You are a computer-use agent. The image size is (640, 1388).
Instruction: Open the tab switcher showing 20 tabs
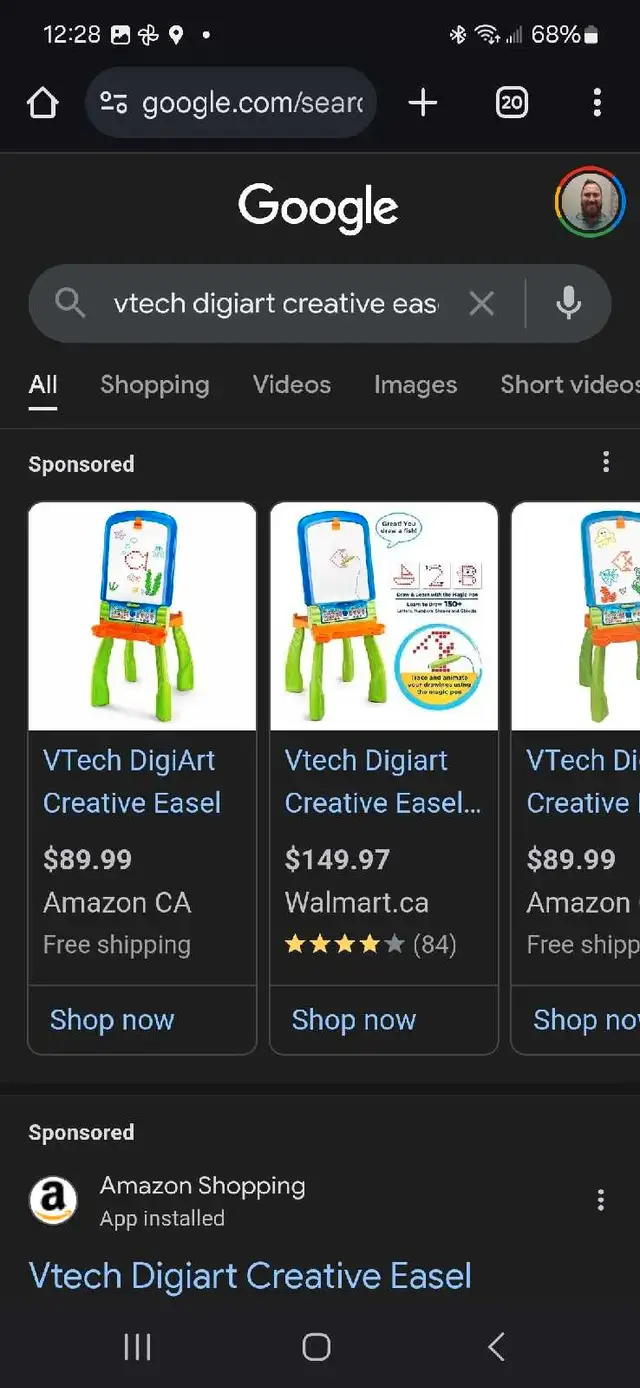point(511,102)
